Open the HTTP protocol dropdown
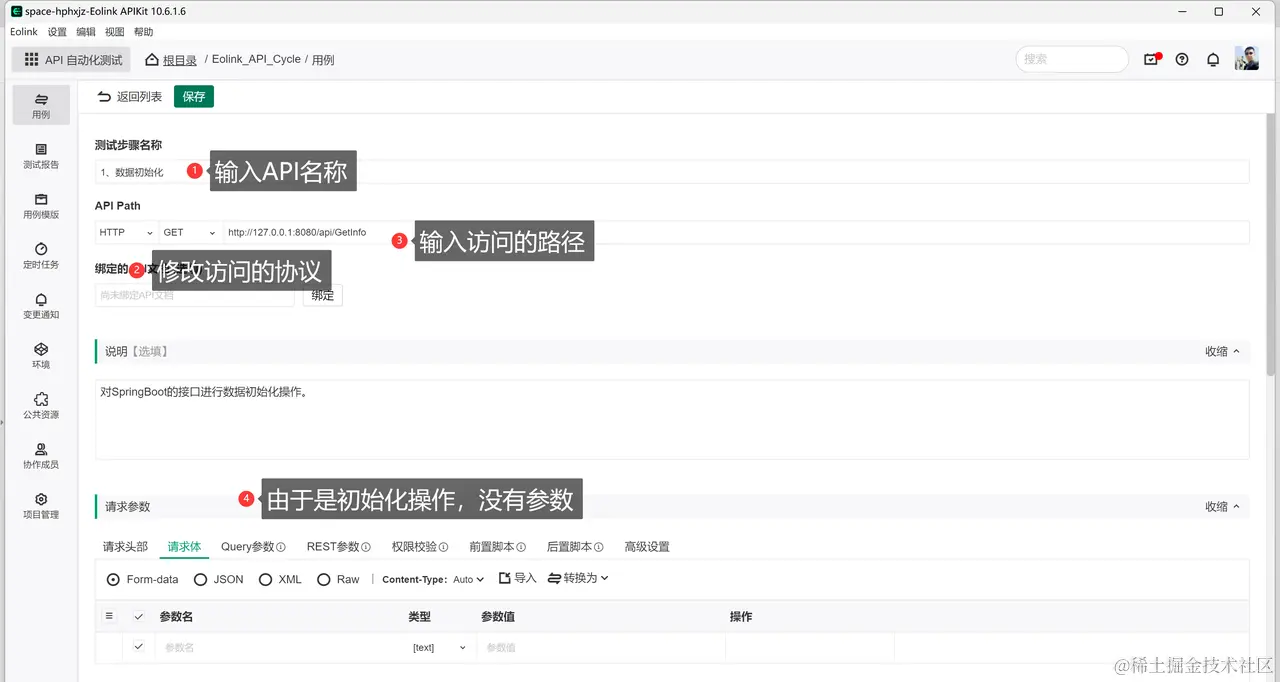This screenshot has width=1280, height=682. (x=126, y=232)
